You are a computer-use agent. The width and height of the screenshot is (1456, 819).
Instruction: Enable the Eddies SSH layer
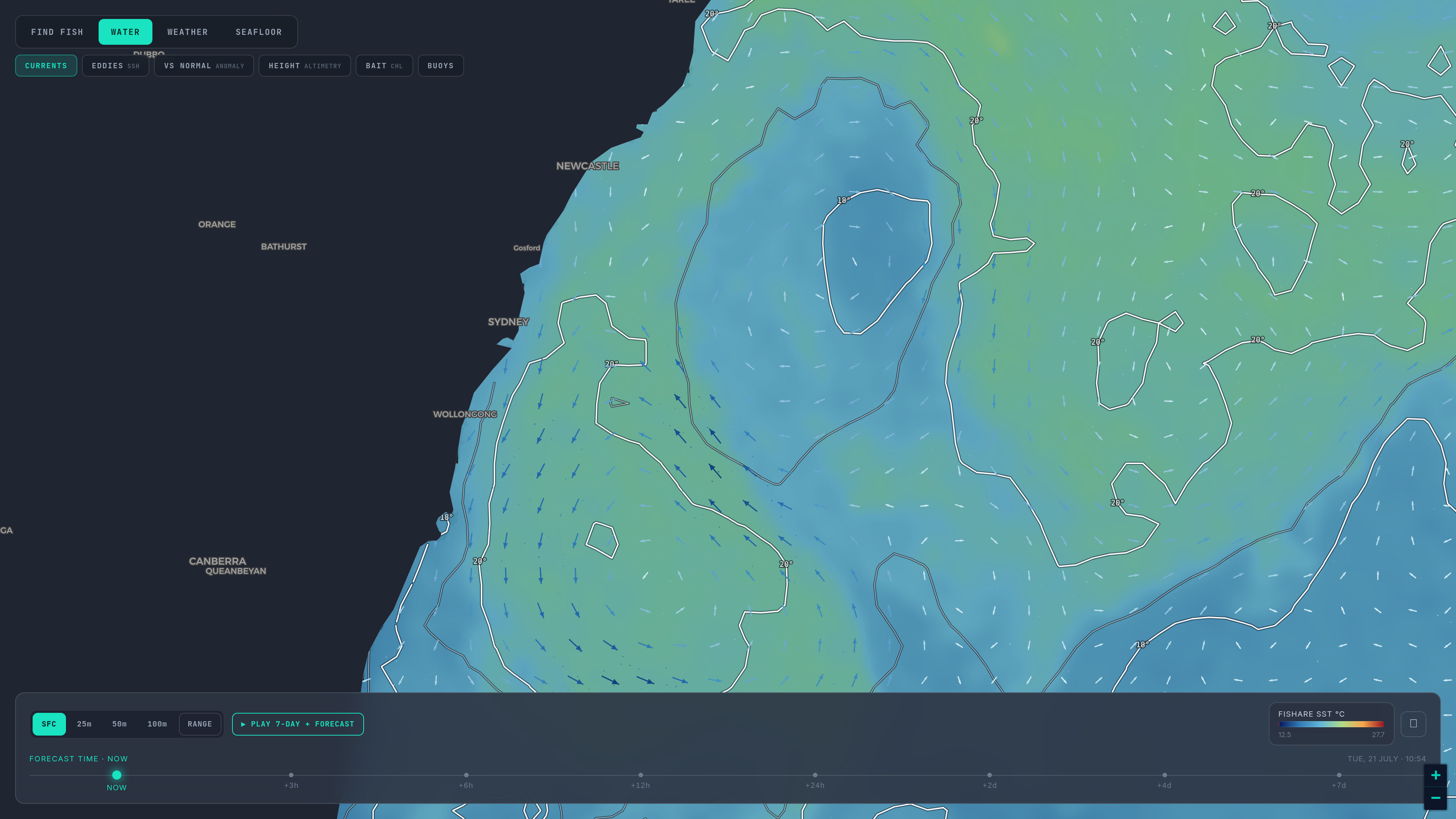[x=115, y=66]
